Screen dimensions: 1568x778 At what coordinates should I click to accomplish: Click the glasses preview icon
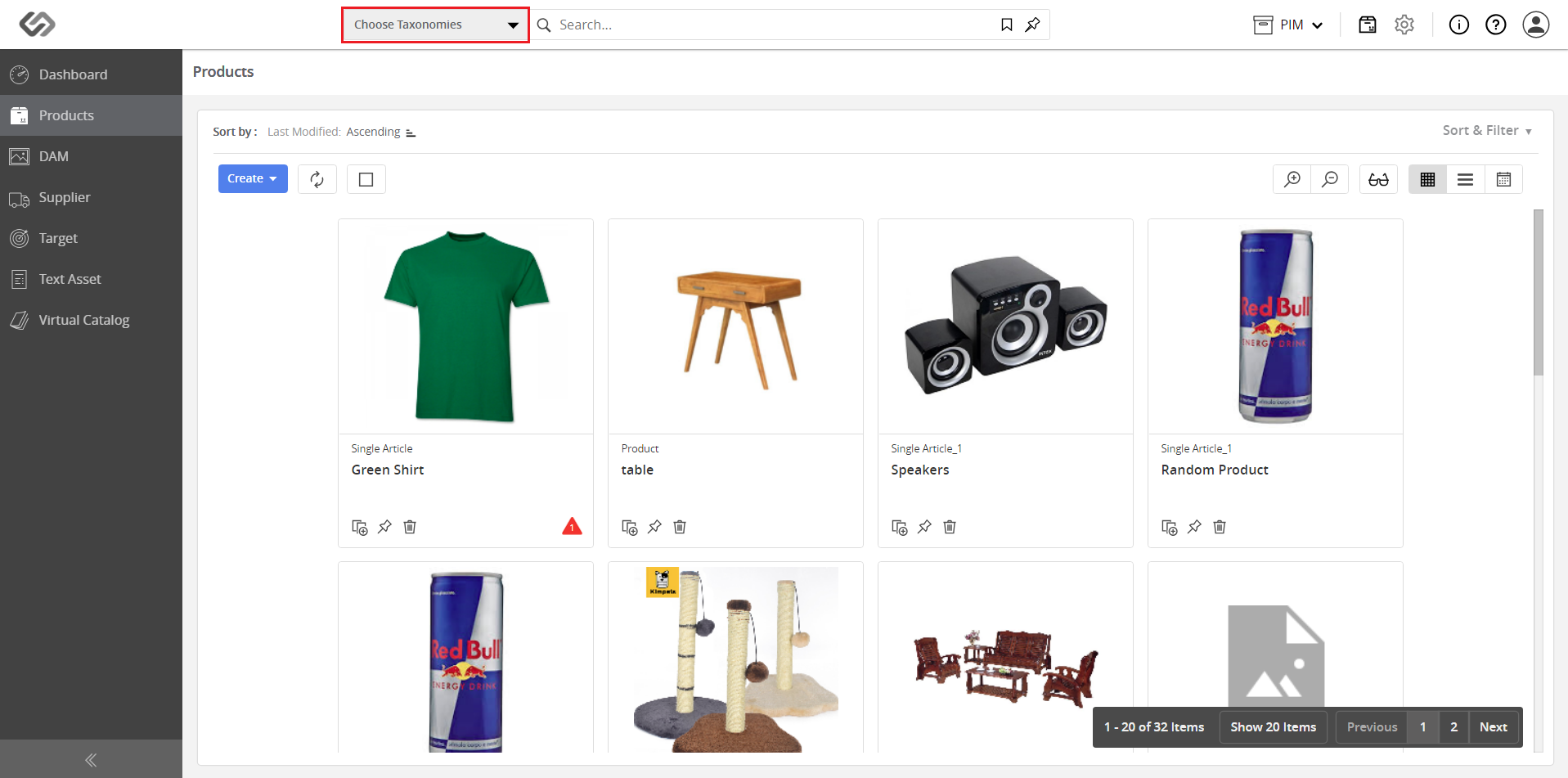coord(1378,179)
